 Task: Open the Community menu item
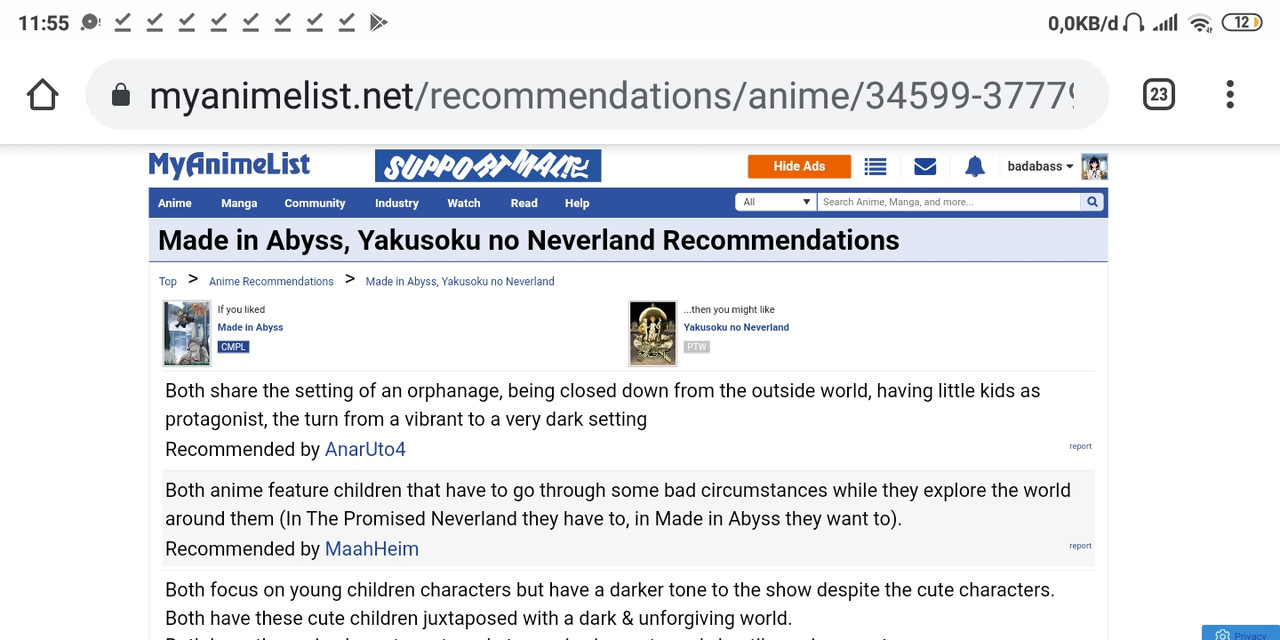pos(314,203)
